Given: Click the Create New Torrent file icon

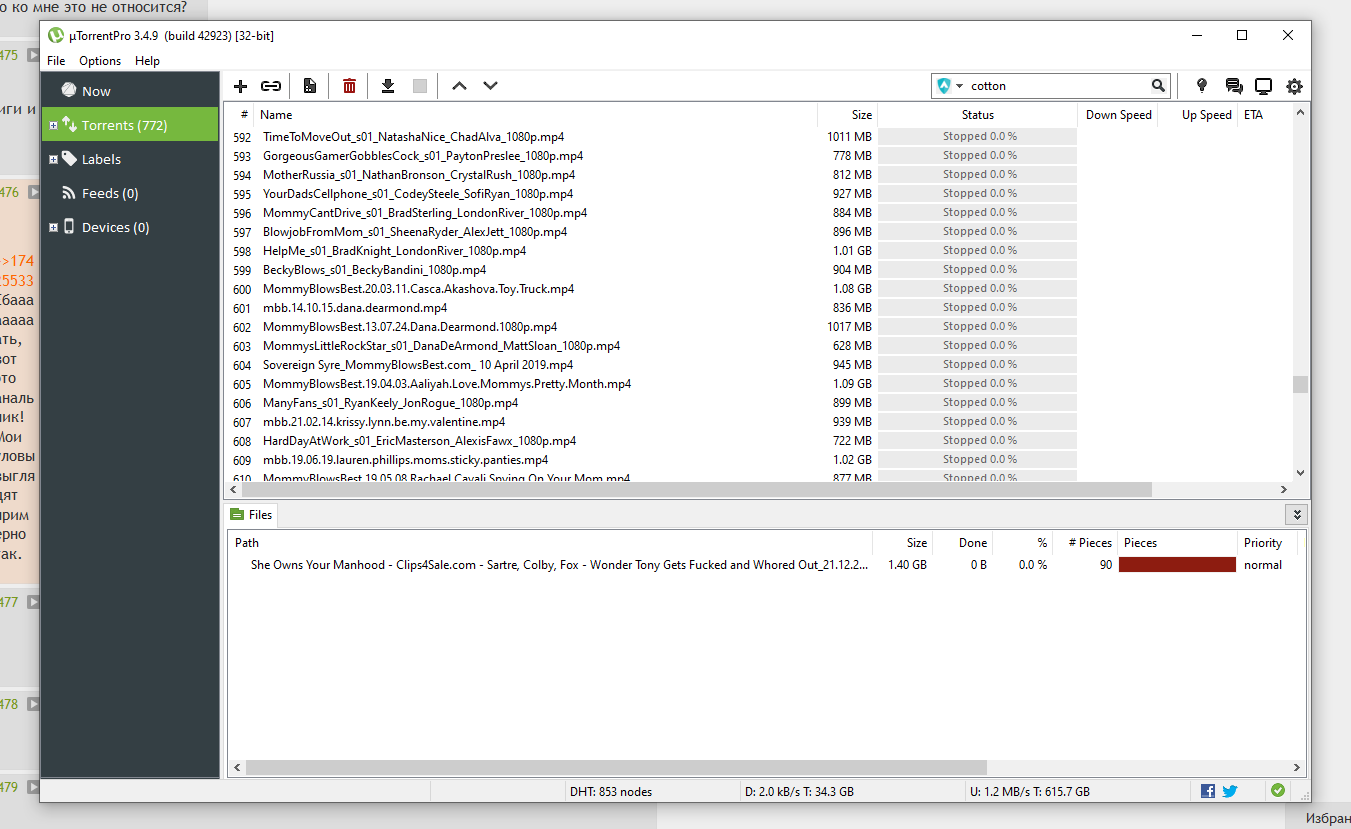Looking at the screenshot, I should [x=310, y=86].
